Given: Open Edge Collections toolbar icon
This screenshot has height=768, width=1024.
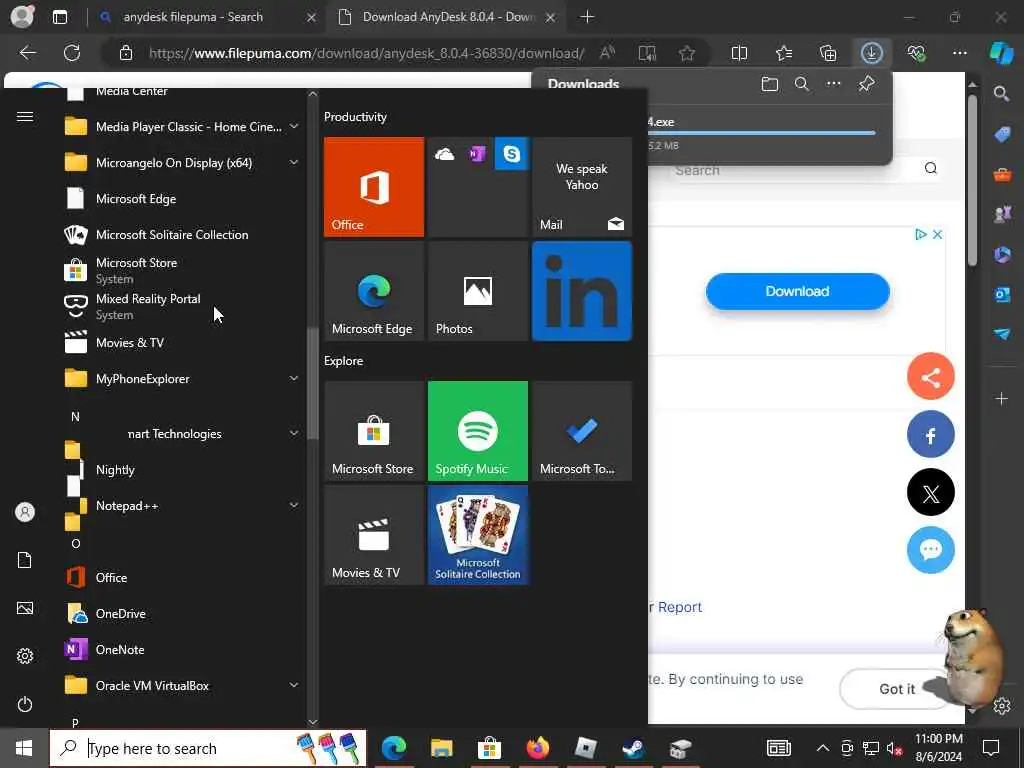Looking at the screenshot, I should (828, 53).
